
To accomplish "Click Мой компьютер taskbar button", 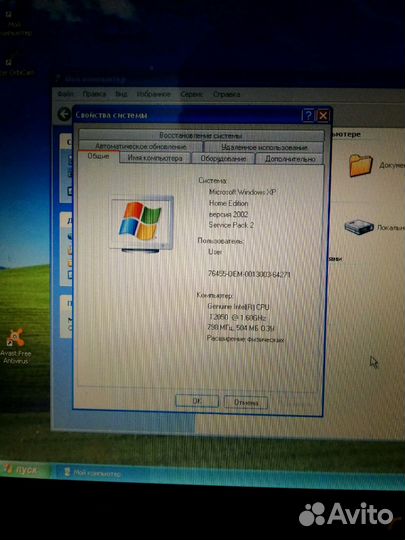I will coord(93,473).
